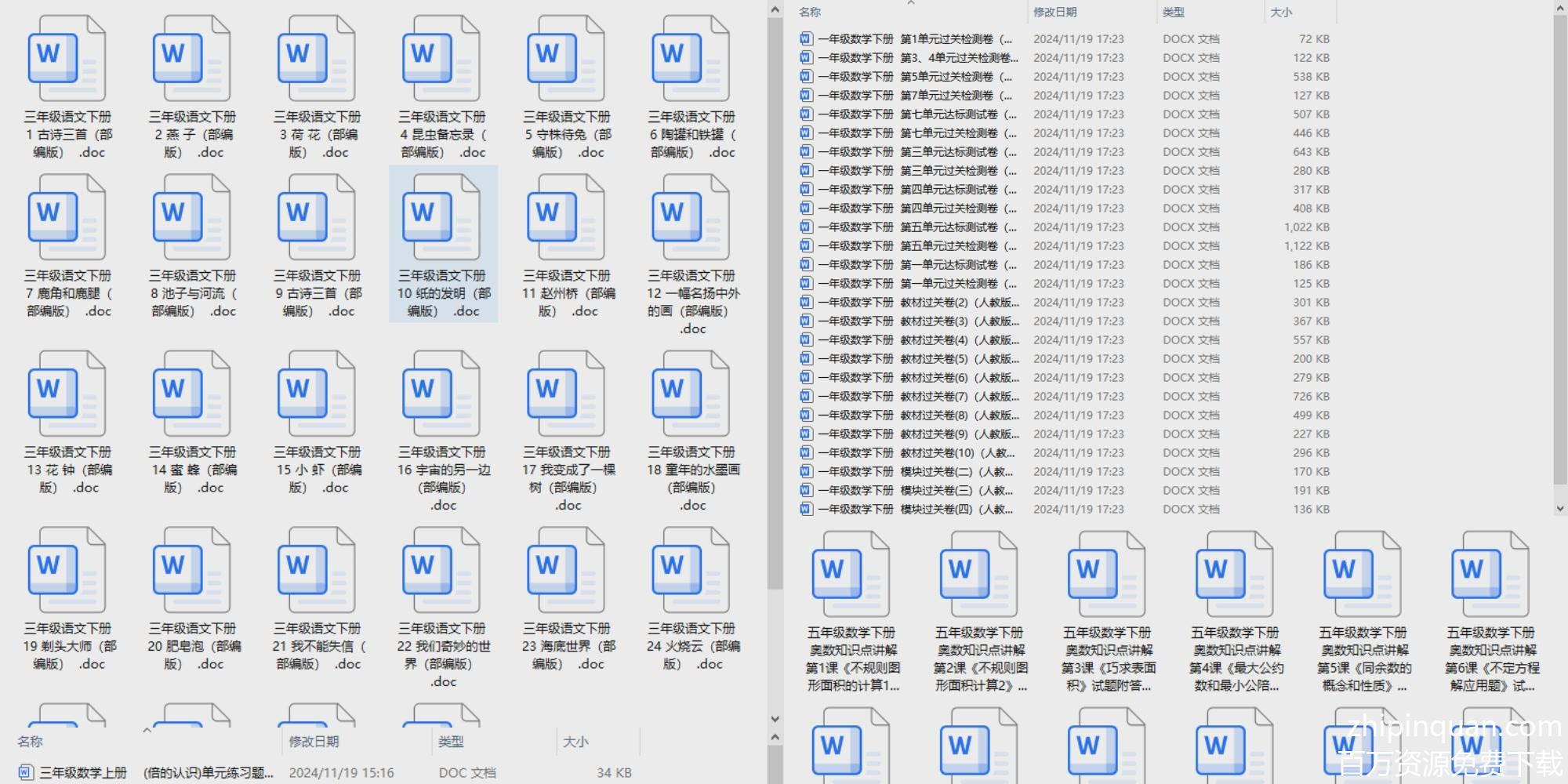Screen dimensions: 1568x784
Task: Select the 4 昆虫备忘录 document icon
Action: coord(441,59)
